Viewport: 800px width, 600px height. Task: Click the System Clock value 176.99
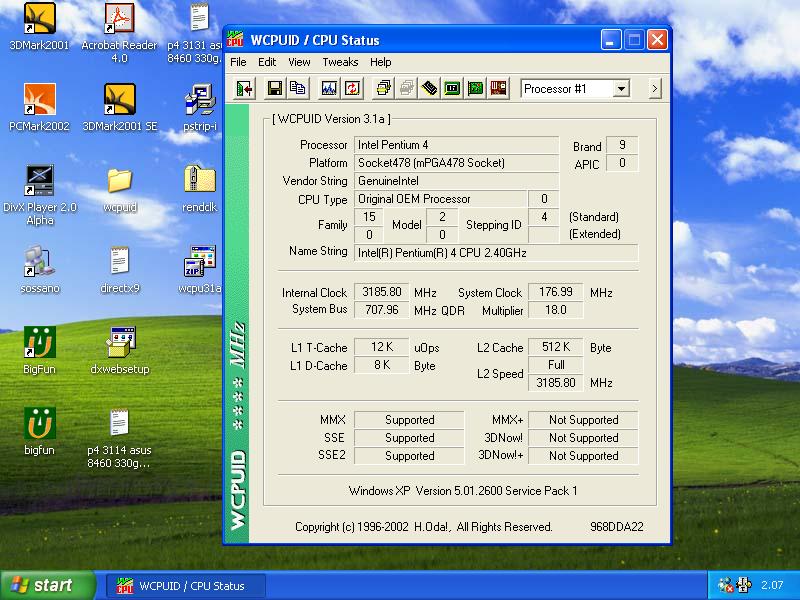tap(556, 292)
